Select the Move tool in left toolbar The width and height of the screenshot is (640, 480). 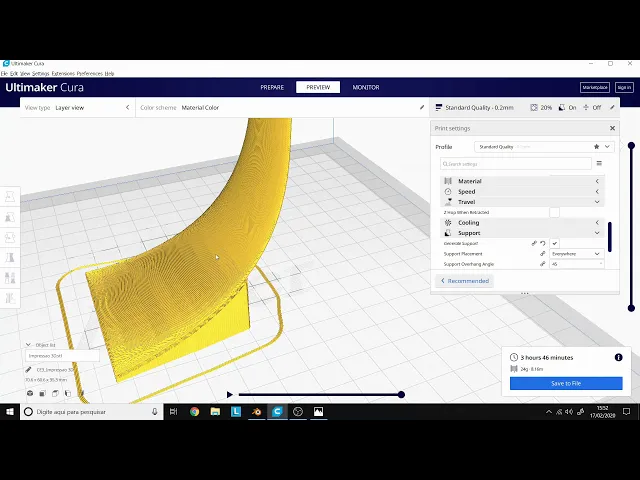click(x=10, y=197)
